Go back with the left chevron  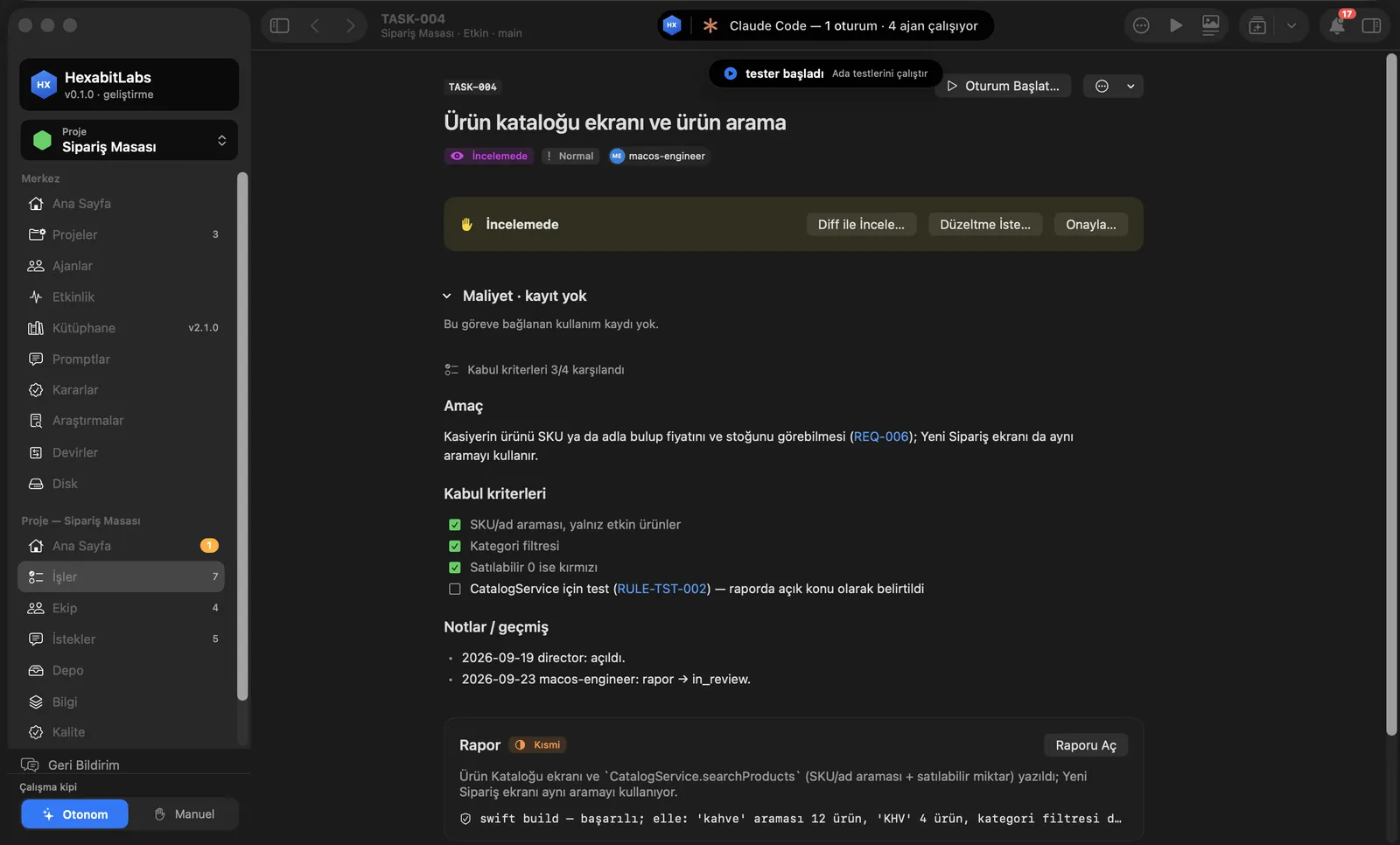coord(315,25)
